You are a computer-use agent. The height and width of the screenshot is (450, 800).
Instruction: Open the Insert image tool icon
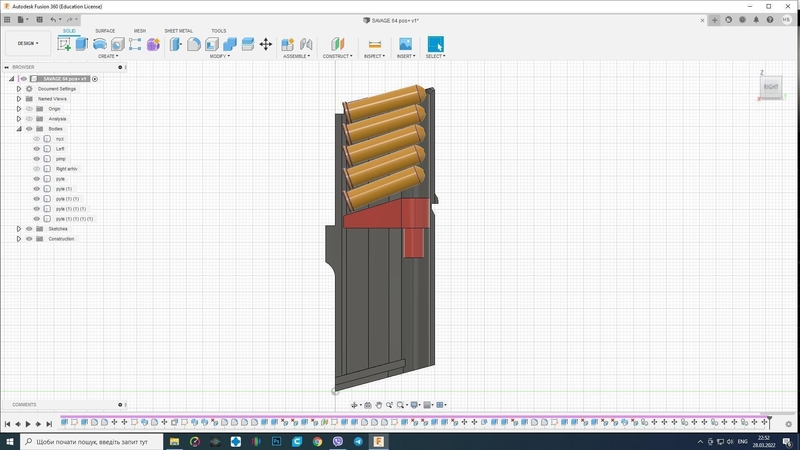click(x=405, y=44)
